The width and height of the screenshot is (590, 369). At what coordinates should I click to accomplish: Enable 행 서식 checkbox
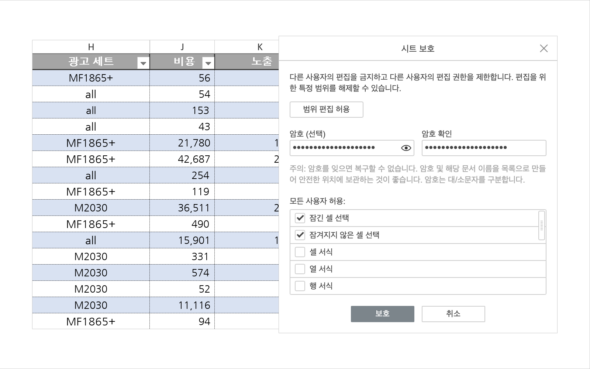[300, 286]
